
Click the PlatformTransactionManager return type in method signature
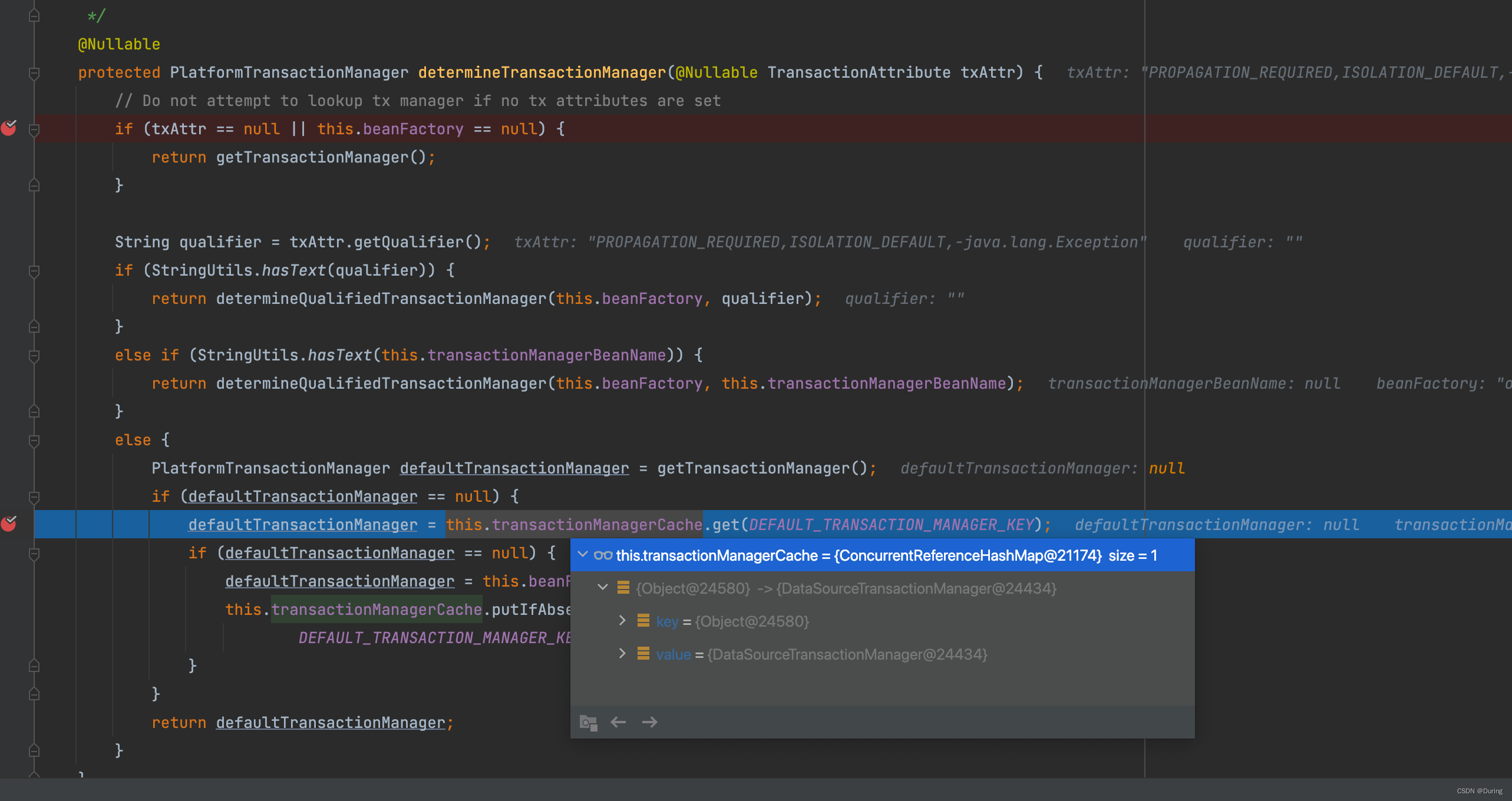289,72
